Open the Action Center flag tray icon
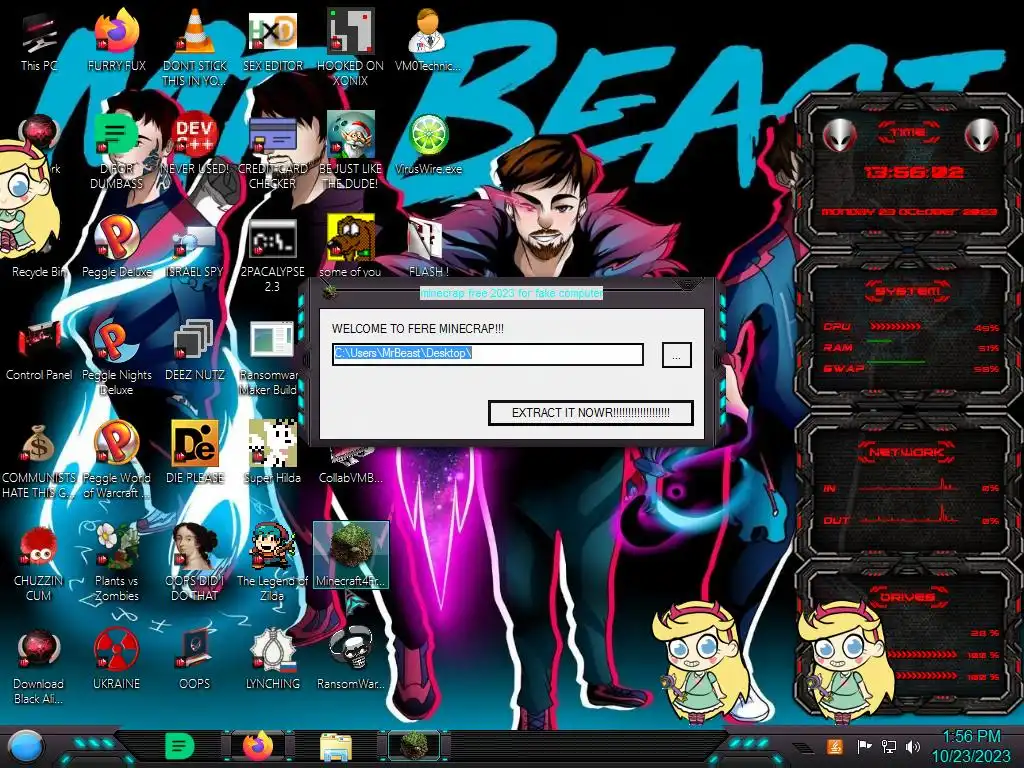This screenshot has width=1024, height=768. click(865, 746)
